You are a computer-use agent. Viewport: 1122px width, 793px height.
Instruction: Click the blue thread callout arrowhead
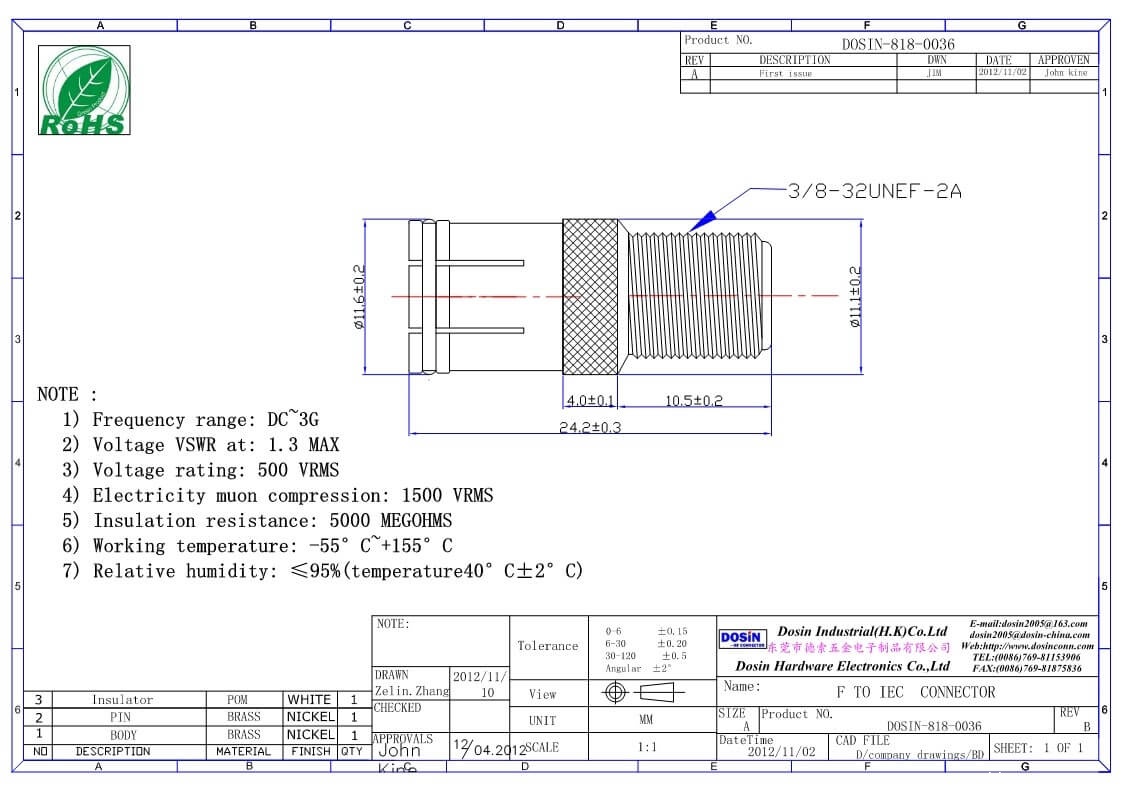703,219
